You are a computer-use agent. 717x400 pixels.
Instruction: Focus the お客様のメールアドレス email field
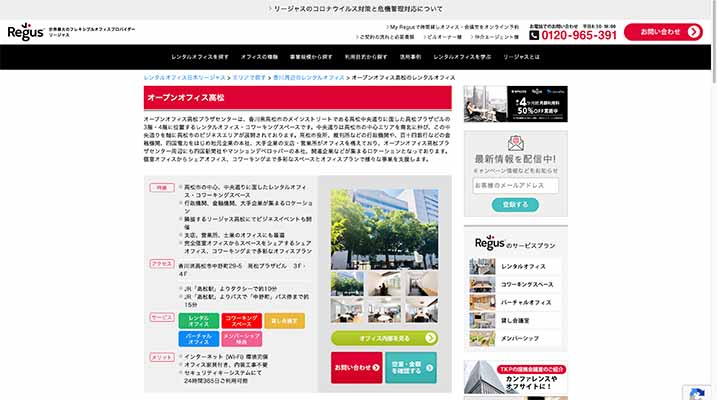(516, 186)
